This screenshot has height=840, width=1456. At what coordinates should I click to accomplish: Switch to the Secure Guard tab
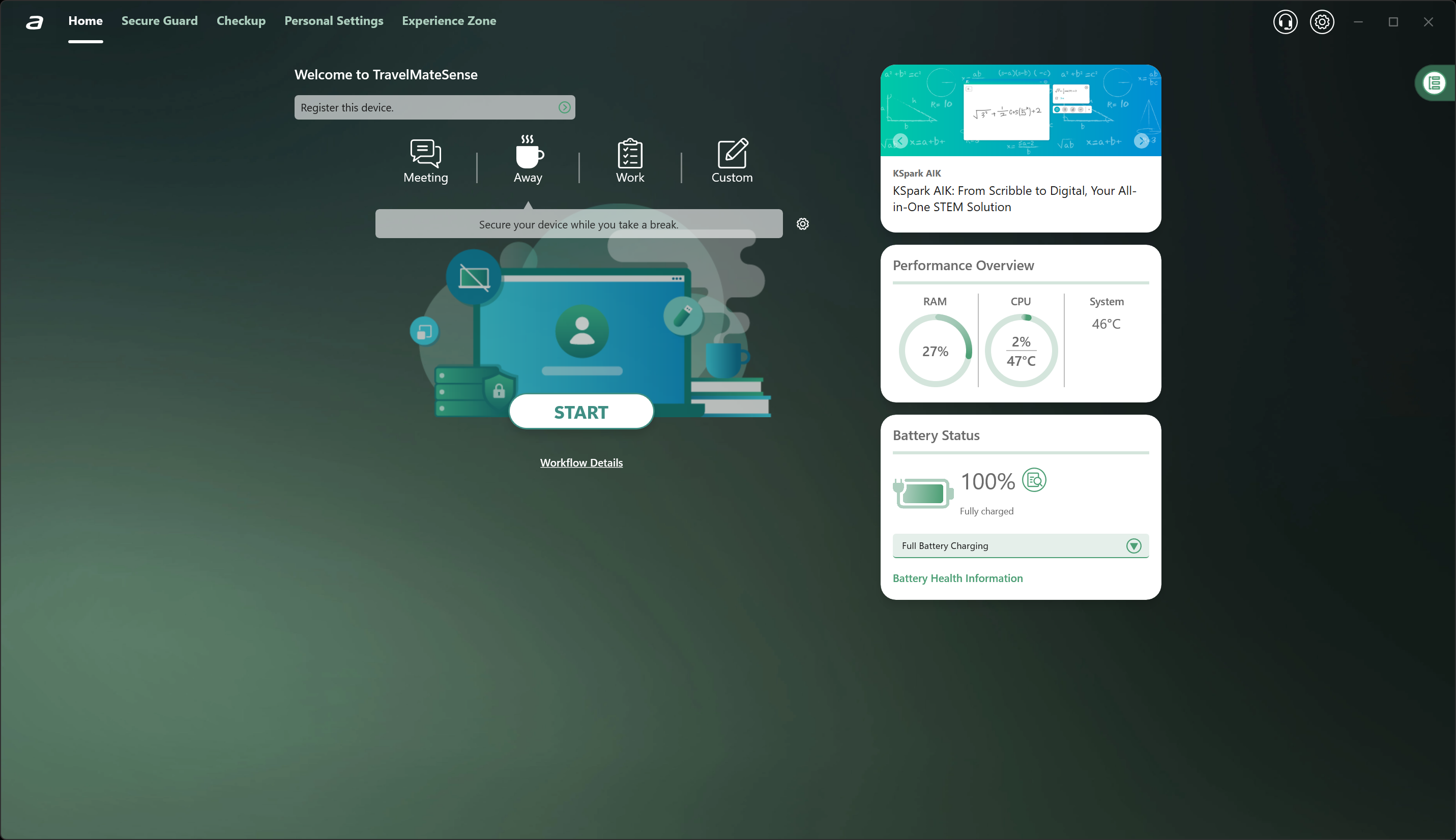pyautogui.click(x=159, y=21)
